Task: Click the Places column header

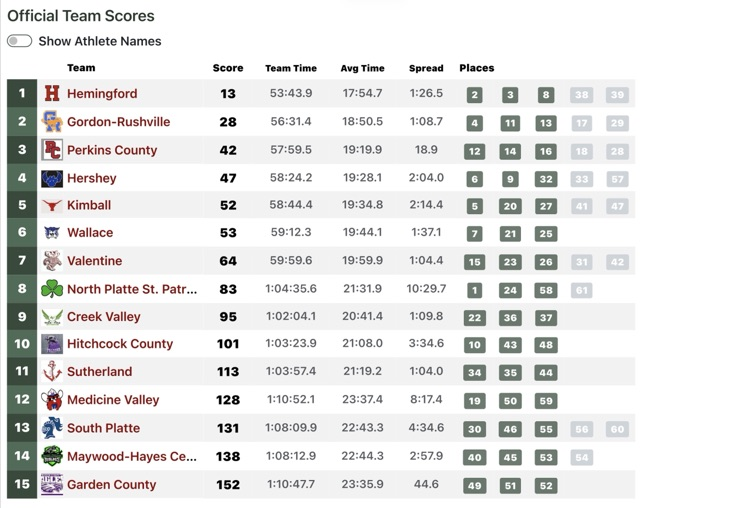Action: tap(477, 68)
